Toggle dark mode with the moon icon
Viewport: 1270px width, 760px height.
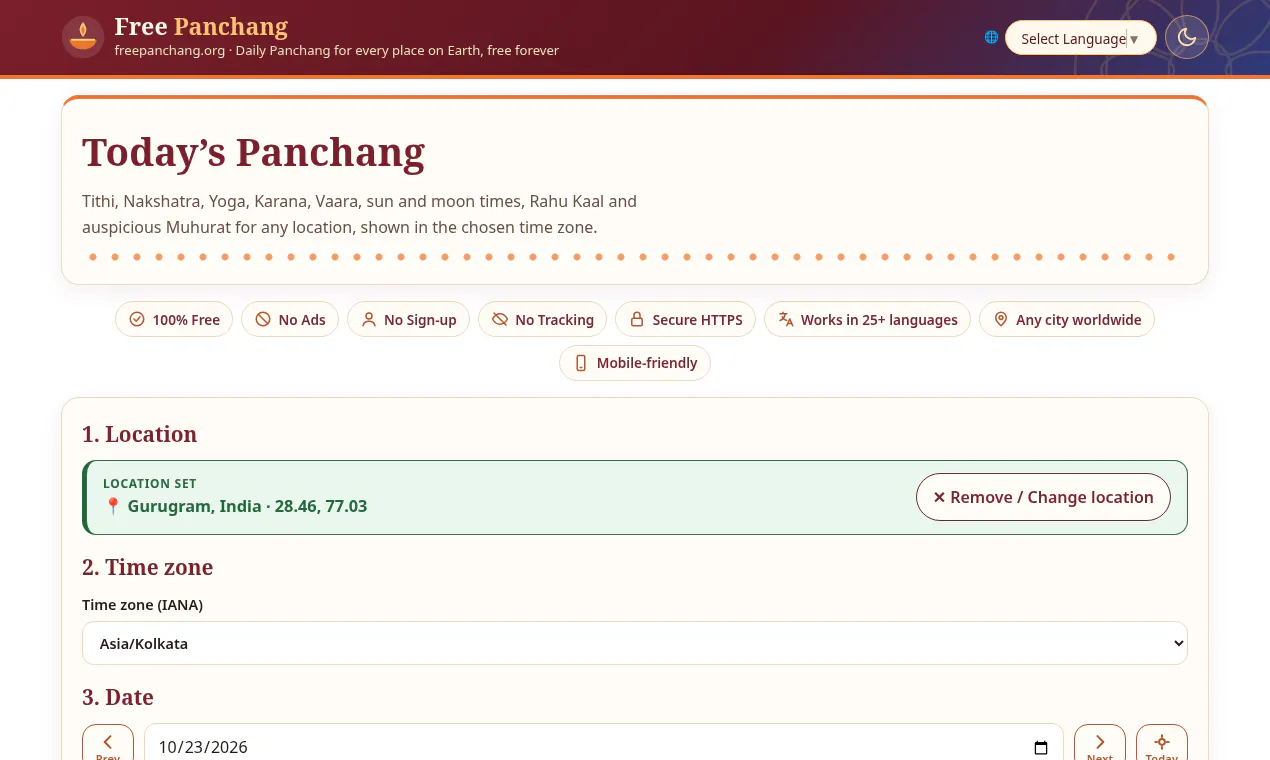tap(1187, 38)
